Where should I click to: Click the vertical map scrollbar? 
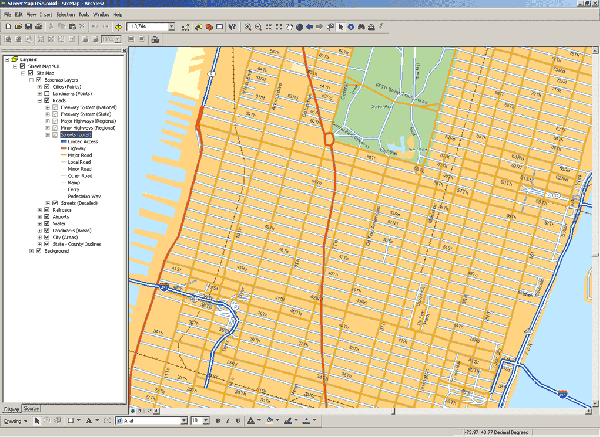click(595, 227)
